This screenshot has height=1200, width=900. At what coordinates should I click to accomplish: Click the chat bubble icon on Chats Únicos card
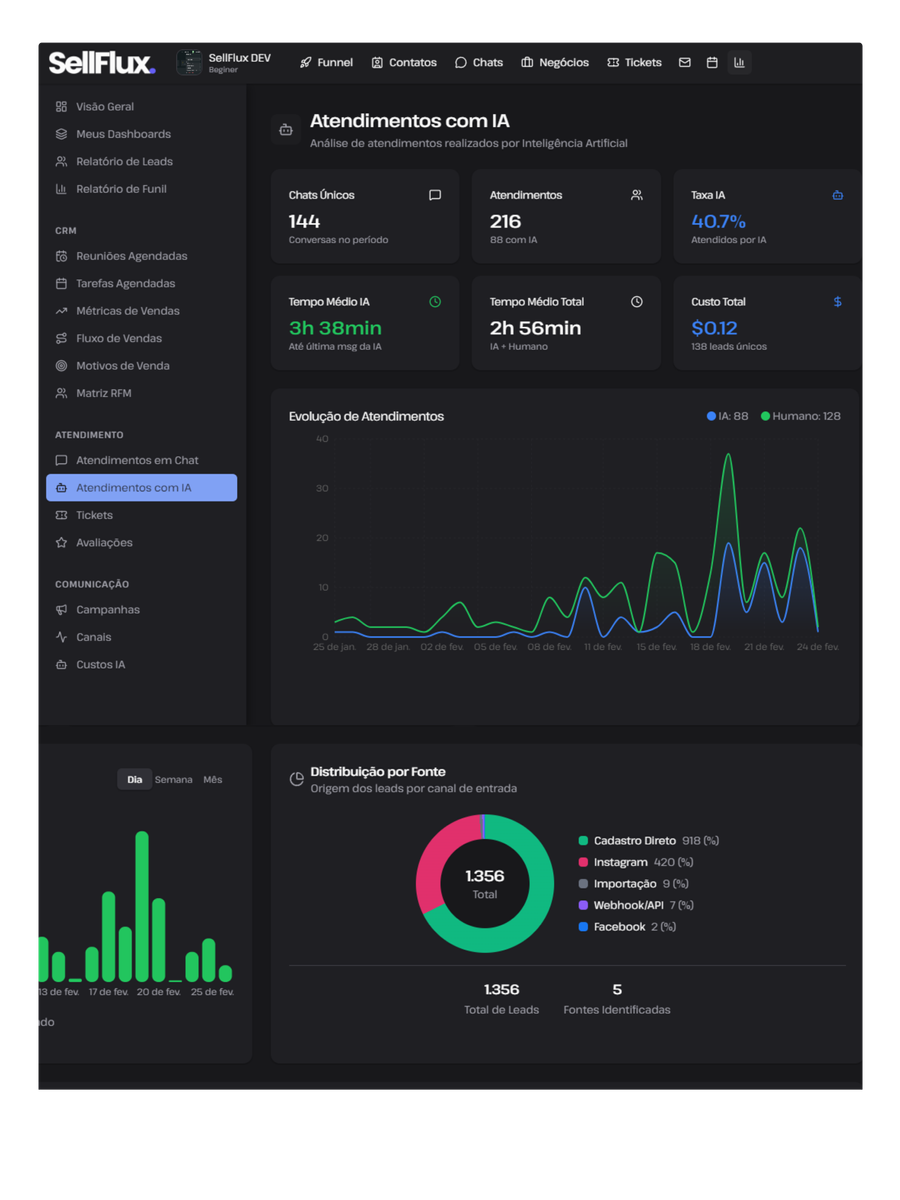click(x=435, y=195)
